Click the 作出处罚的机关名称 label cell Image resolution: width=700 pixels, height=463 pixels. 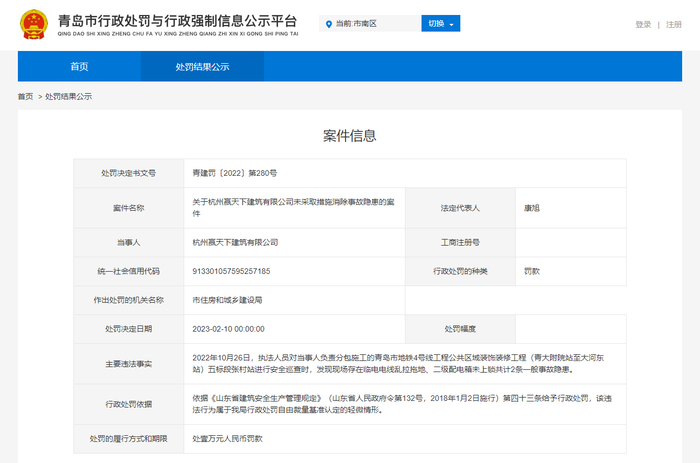point(129,300)
